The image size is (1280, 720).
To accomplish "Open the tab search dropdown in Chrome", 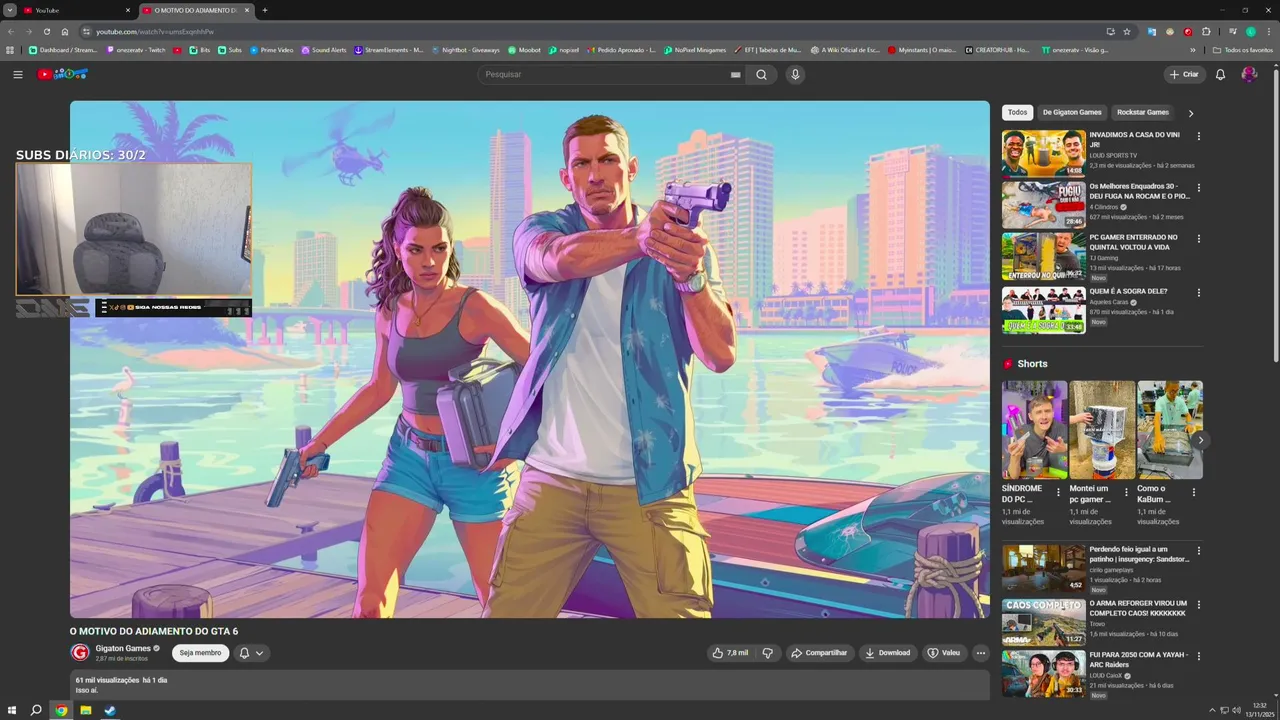I will pos(9,10).
